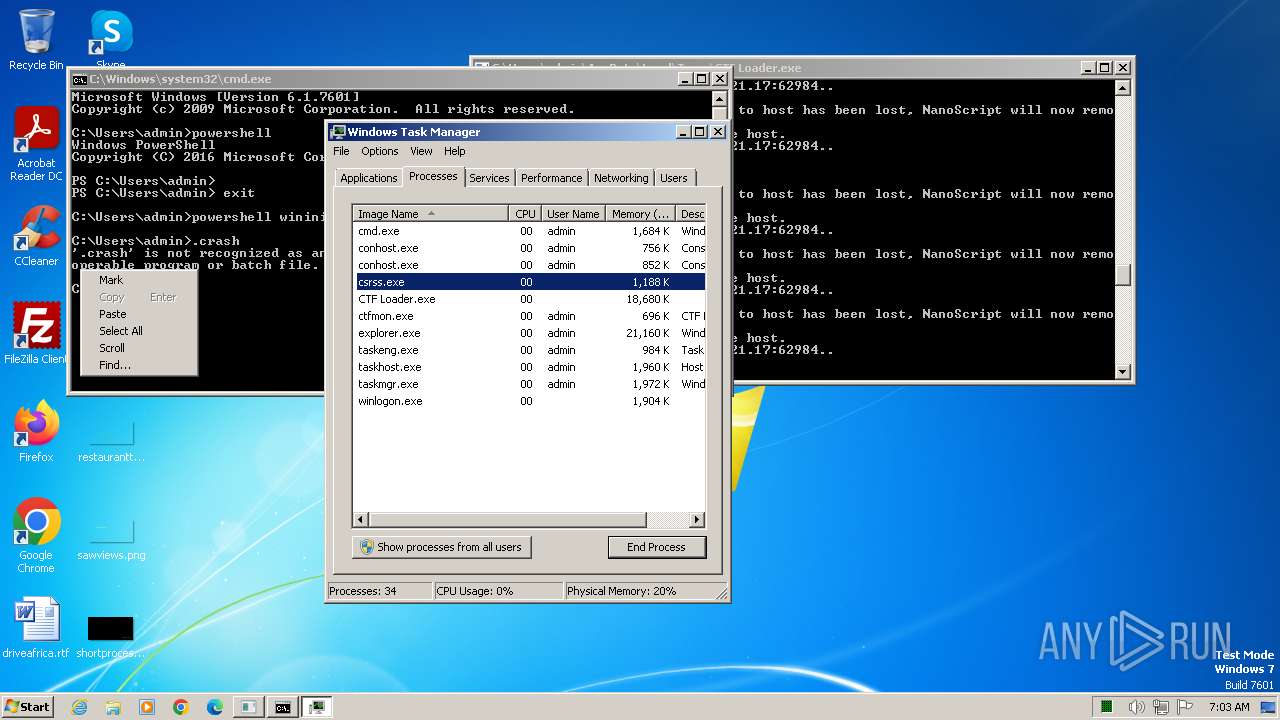1280x720 pixels.
Task: Select taskhost.exe process row
Action: tap(530, 367)
